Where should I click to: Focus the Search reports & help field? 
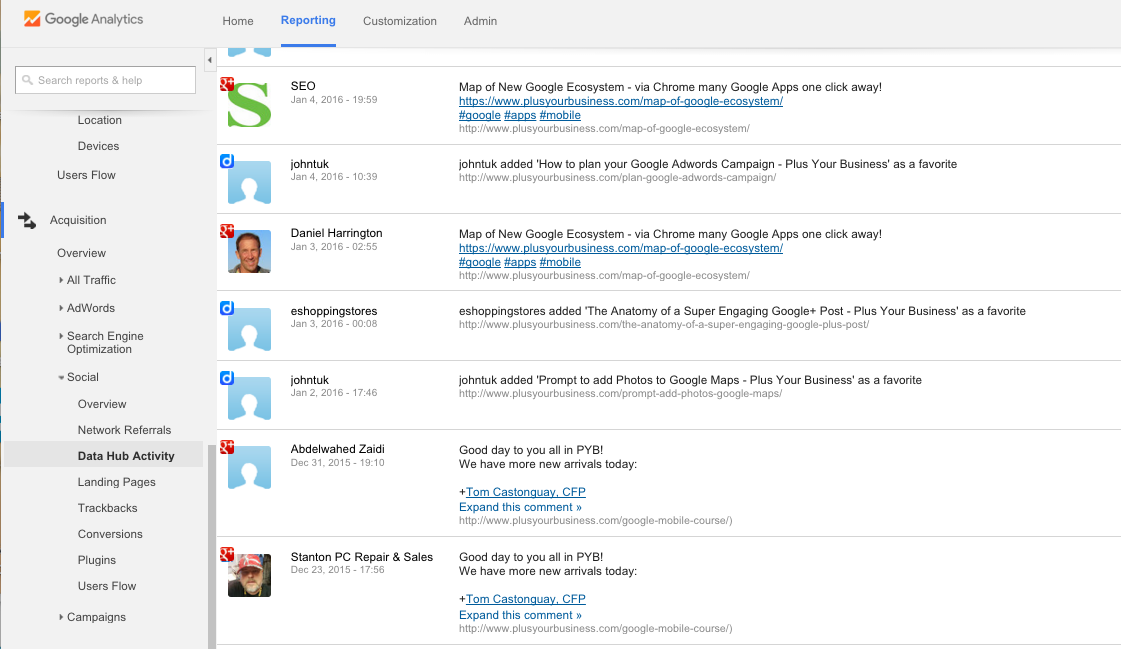pos(105,80)
